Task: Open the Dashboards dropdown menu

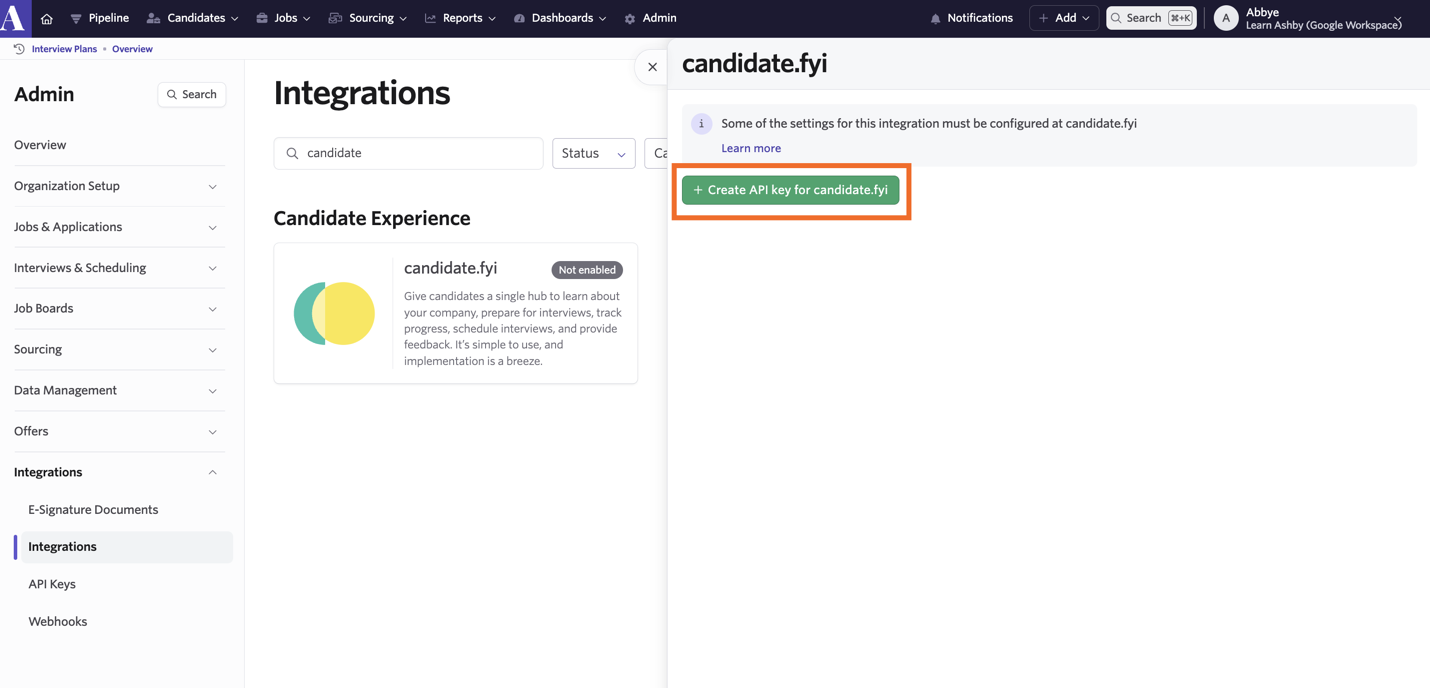Action: 560,18
